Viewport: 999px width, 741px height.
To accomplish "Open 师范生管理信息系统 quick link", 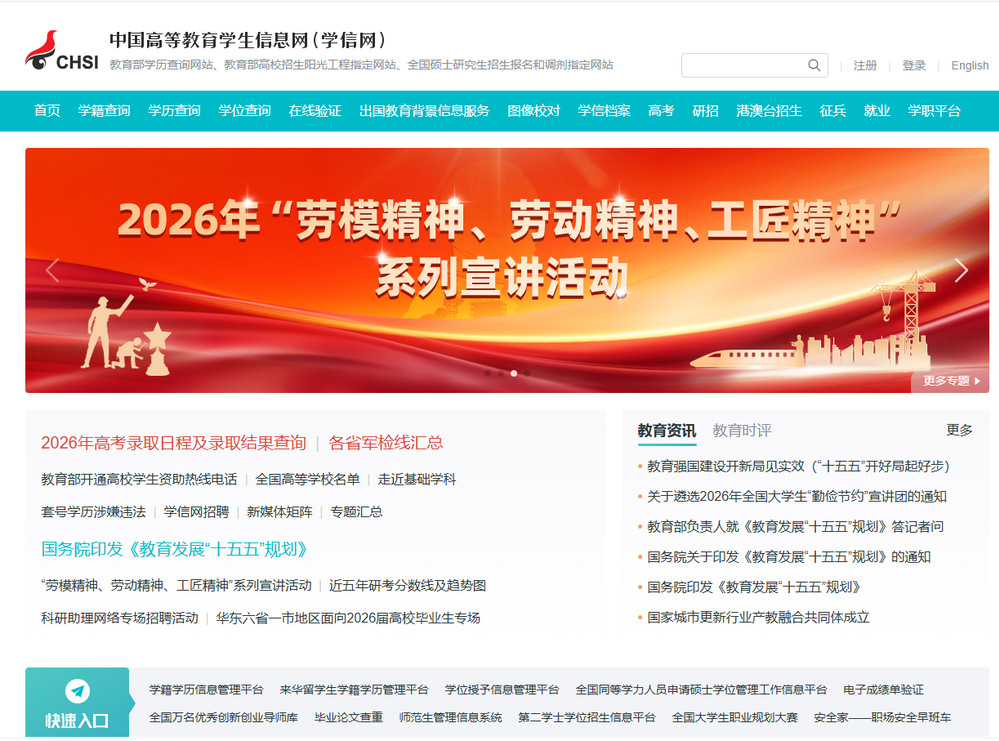I will click(450, 717).
